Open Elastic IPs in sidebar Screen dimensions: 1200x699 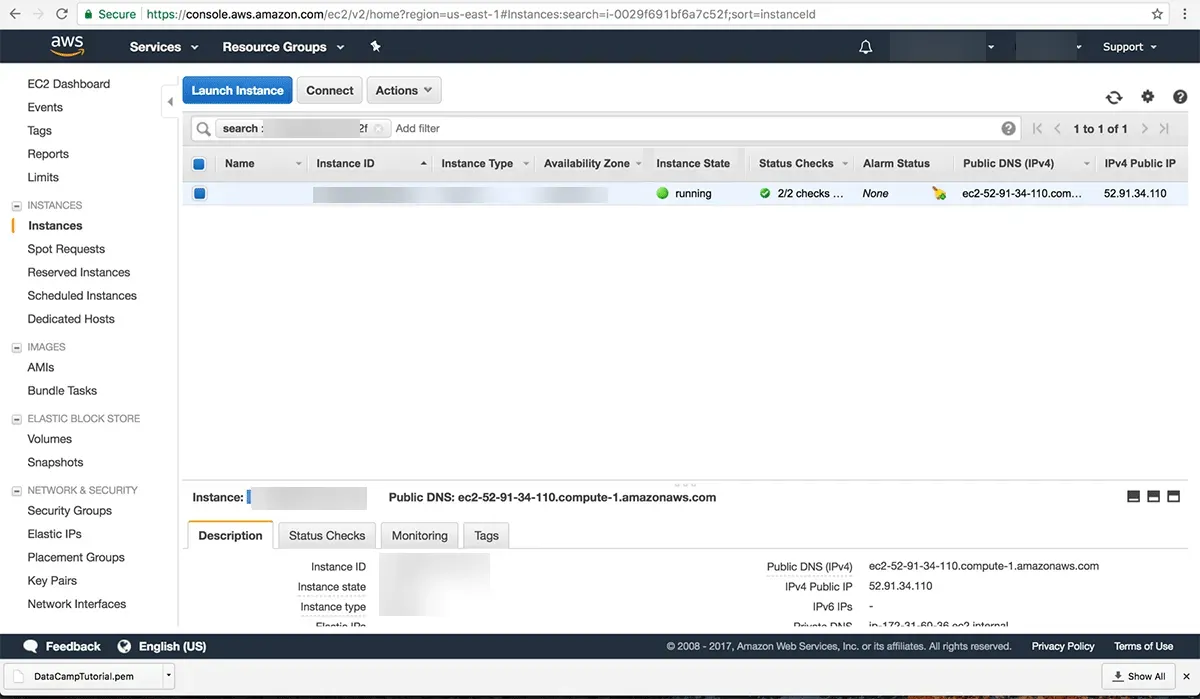click(x=55, y=534)
